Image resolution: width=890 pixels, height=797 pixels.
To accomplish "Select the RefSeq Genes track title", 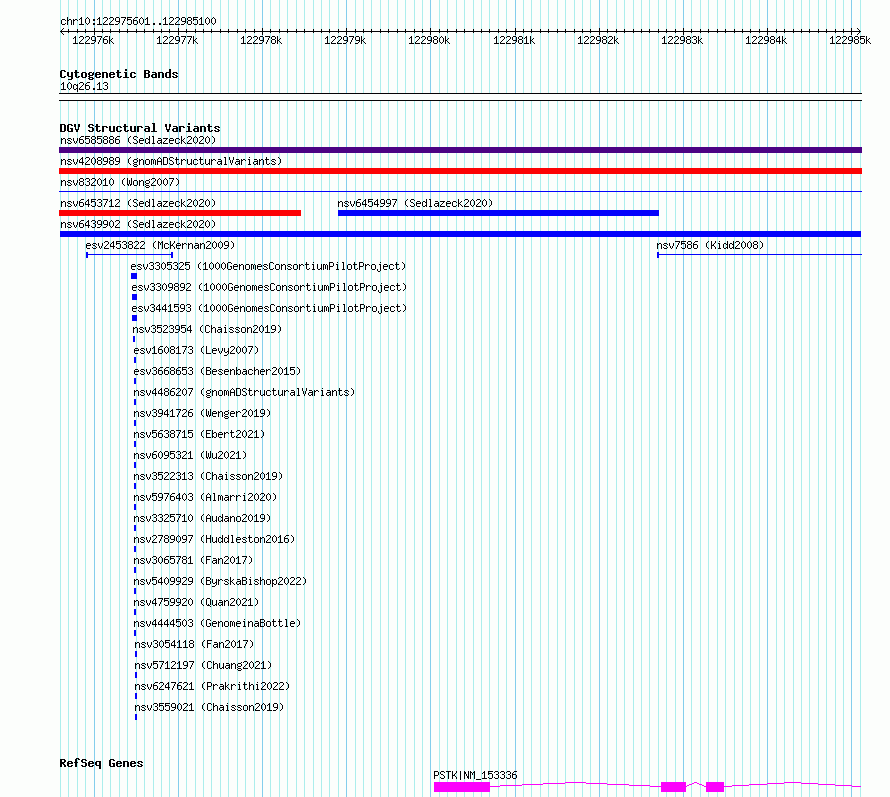I will pyautogui.click(x=101, y=763).
